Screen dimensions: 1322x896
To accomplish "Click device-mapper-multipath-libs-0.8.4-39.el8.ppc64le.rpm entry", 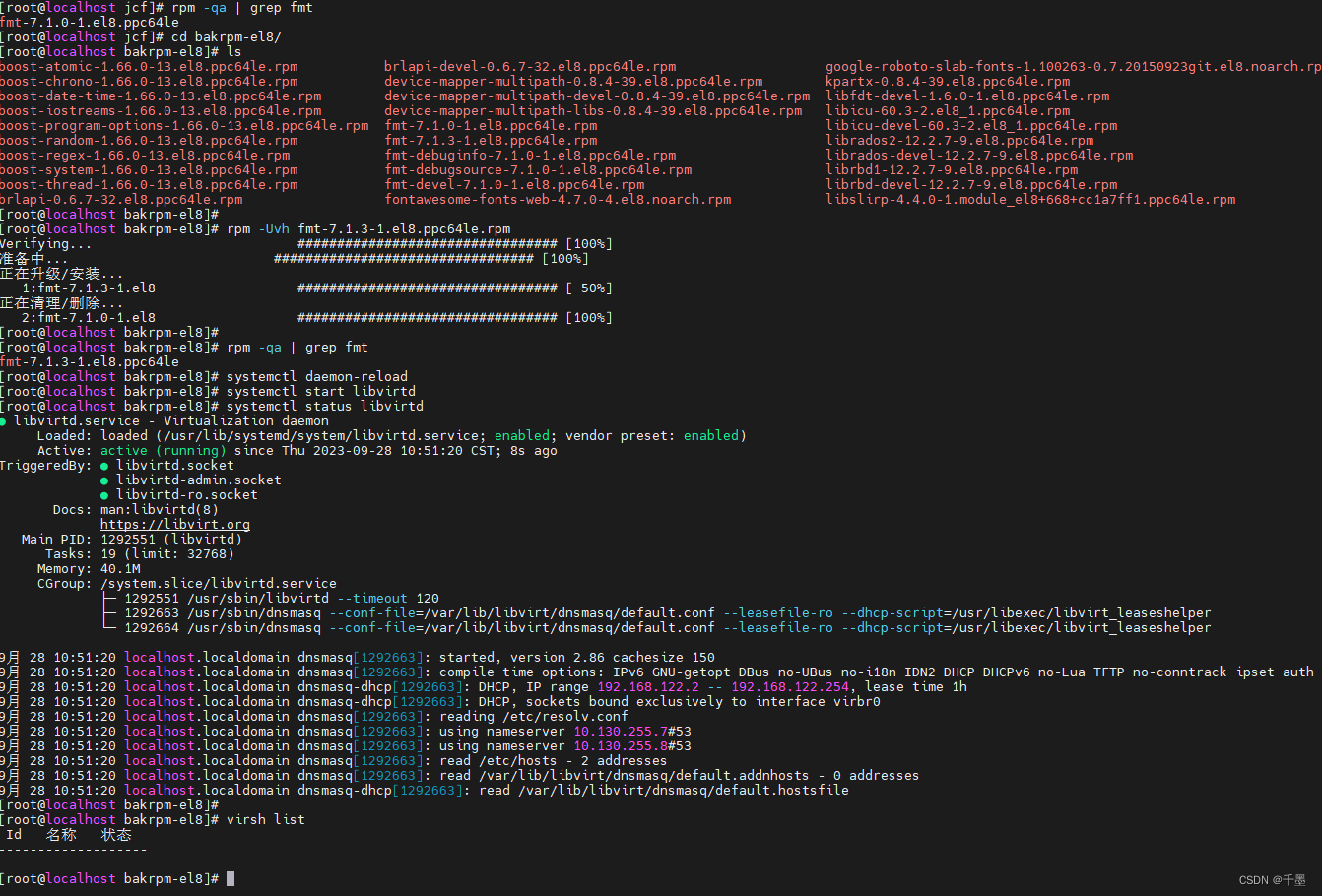I will click(593, 111).
